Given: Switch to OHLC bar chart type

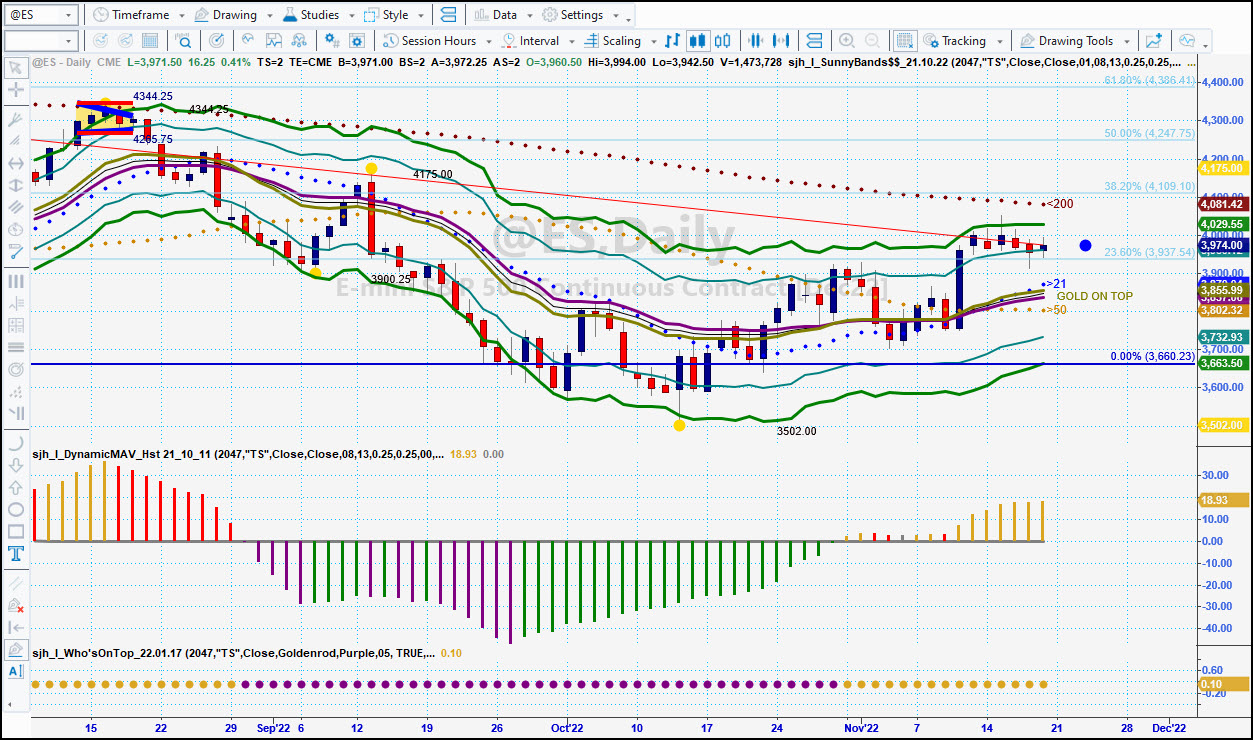Looking at the screenshot, I should [672, 41].
